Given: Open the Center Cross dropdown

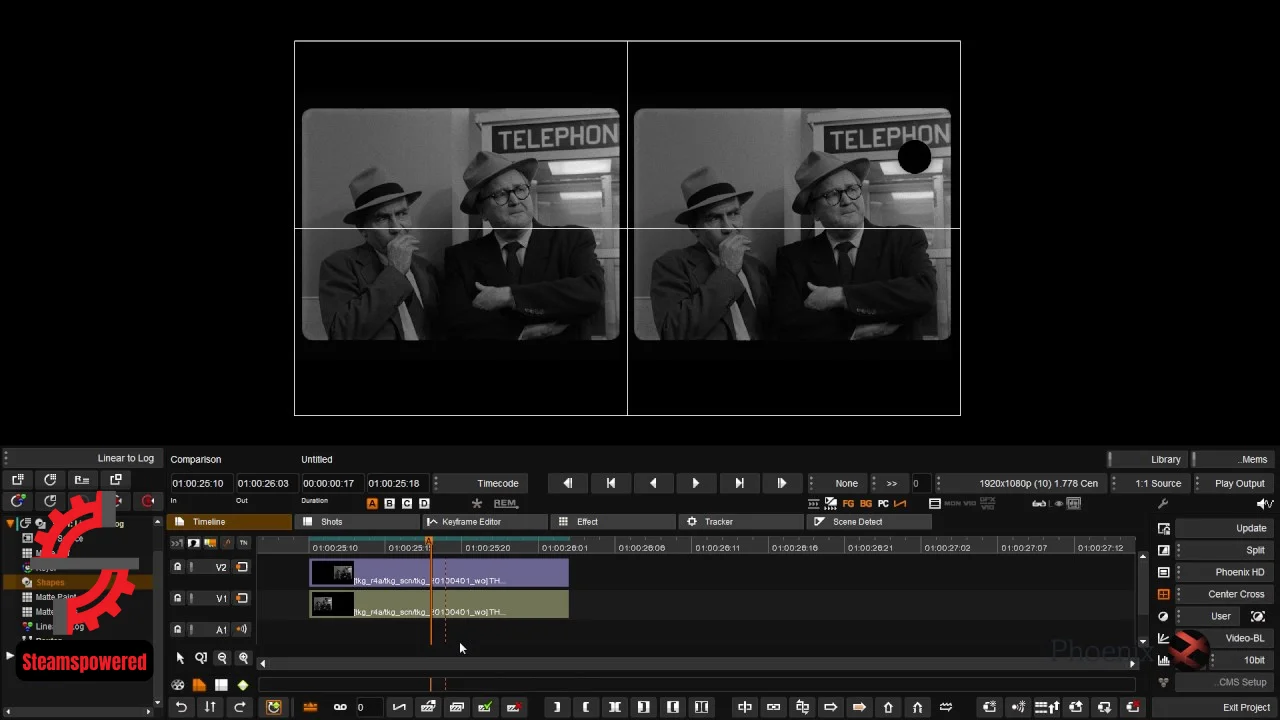Looking at the screenshot, I should tap(1226, 594).
